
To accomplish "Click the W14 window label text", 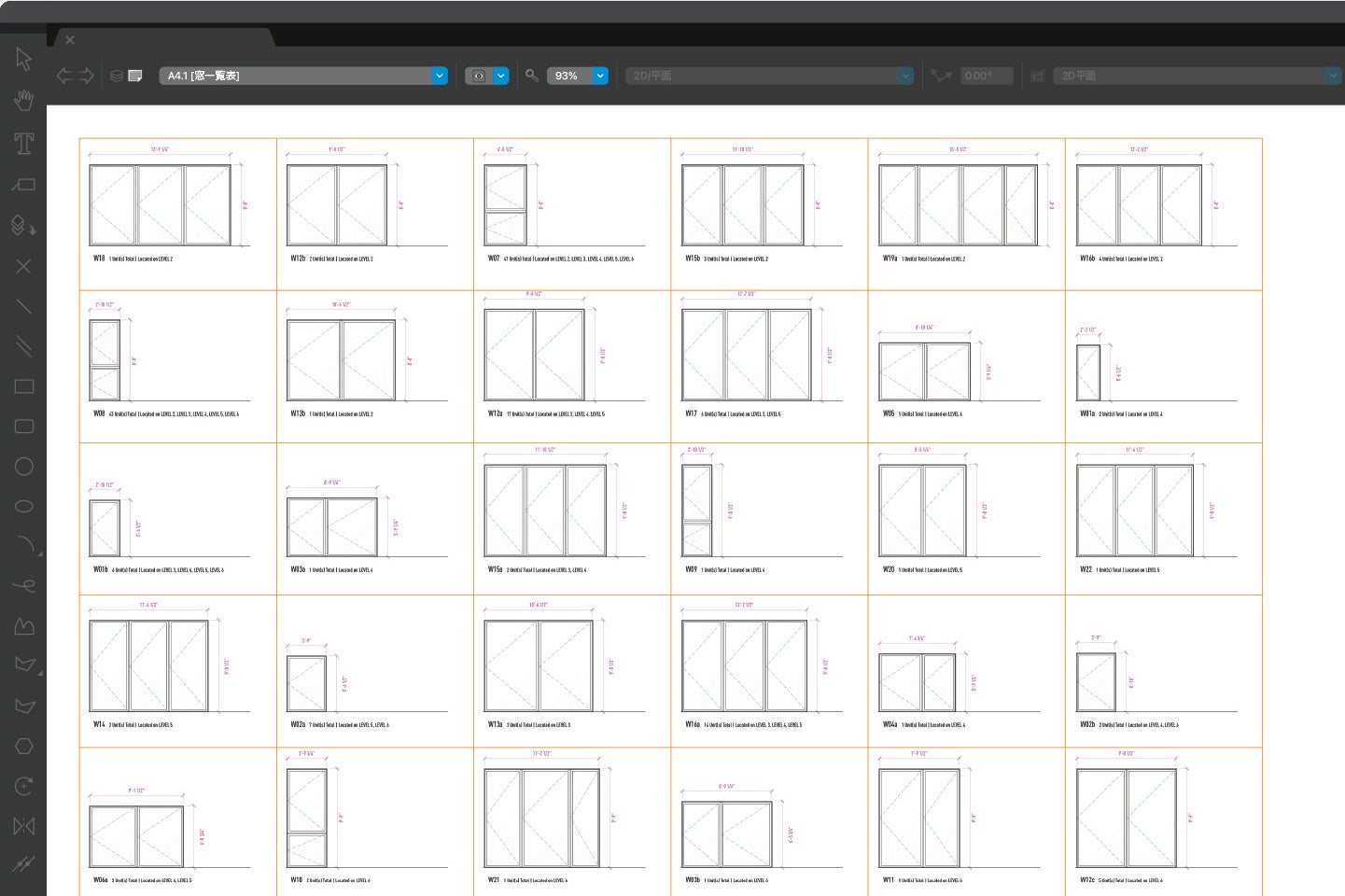I will coord(99,724).
